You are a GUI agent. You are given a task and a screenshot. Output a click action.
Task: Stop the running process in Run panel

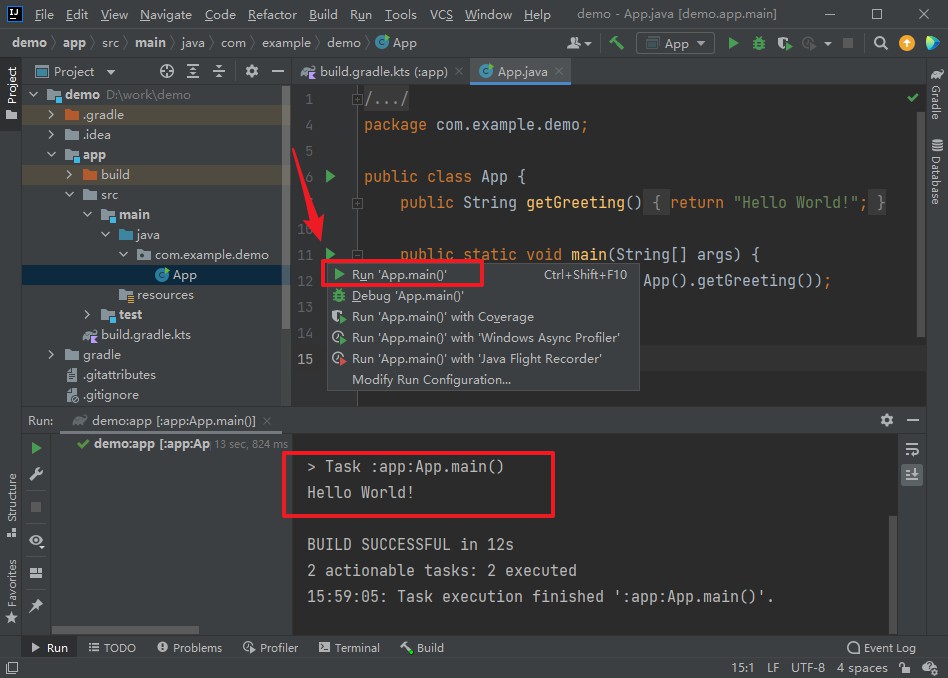(36, 507)
